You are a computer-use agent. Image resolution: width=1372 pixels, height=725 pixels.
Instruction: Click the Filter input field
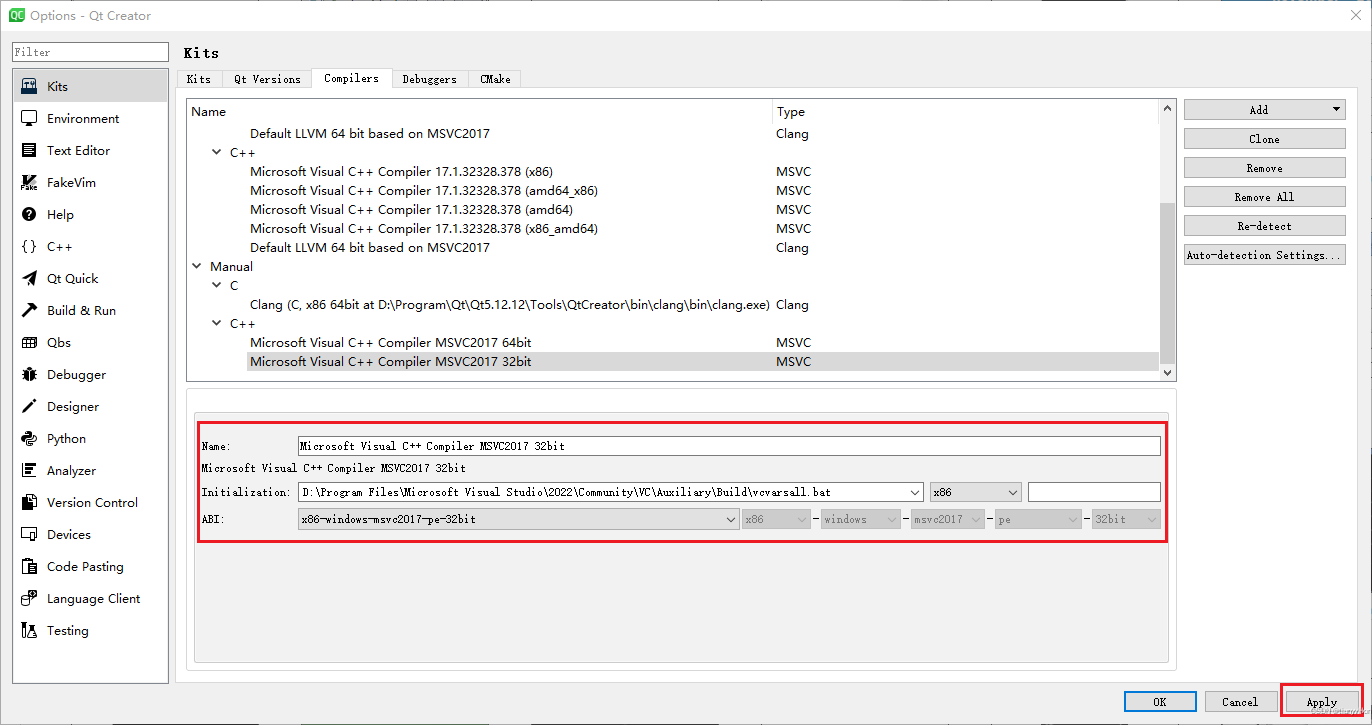click(x=90, y=52)
